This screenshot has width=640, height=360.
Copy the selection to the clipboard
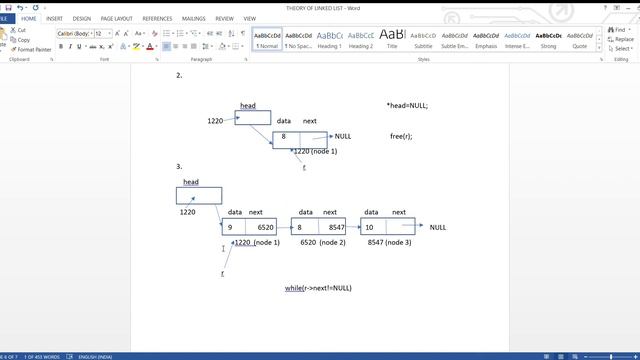click(20, 40)
